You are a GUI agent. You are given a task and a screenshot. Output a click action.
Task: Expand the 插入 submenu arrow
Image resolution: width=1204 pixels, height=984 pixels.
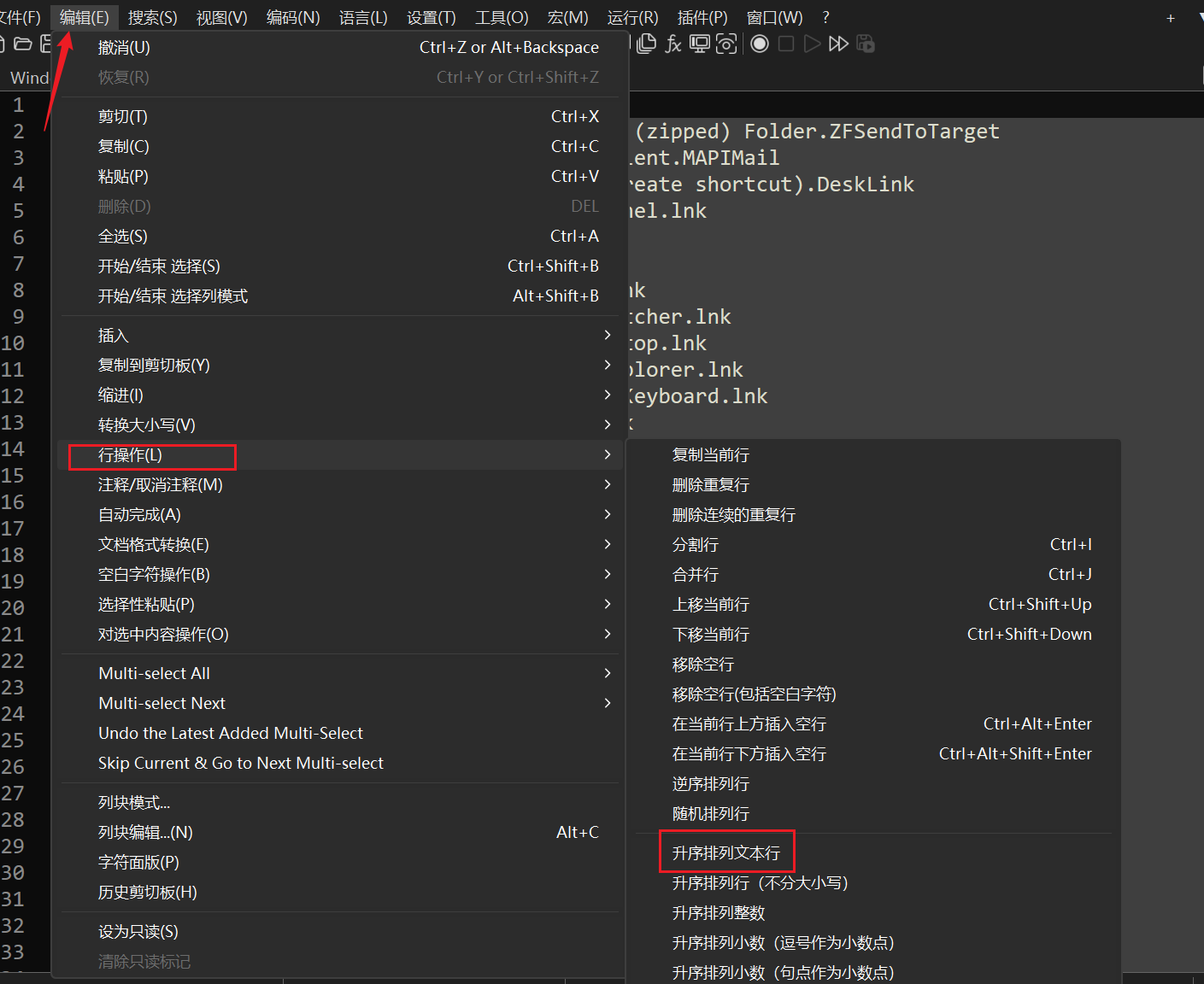coord(607,335)
